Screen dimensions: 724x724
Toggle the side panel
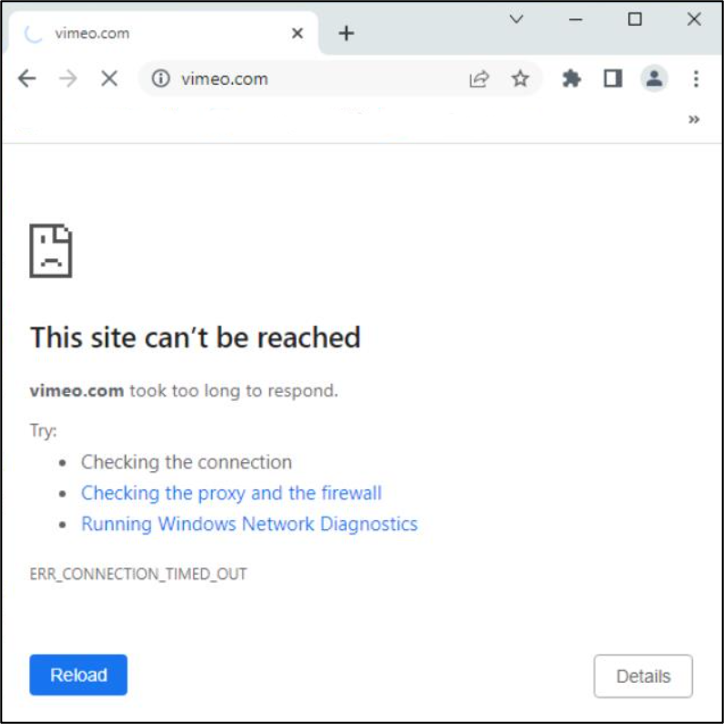[x=613, y=79]
